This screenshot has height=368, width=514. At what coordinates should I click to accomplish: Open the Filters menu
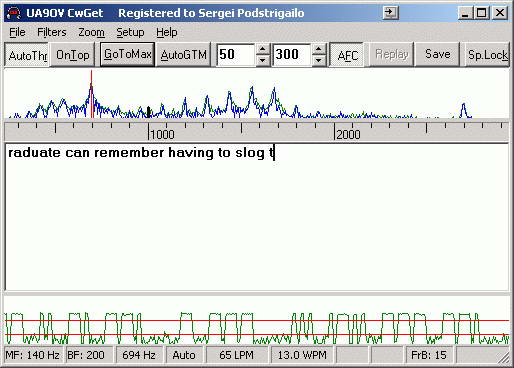pos(52,32)
